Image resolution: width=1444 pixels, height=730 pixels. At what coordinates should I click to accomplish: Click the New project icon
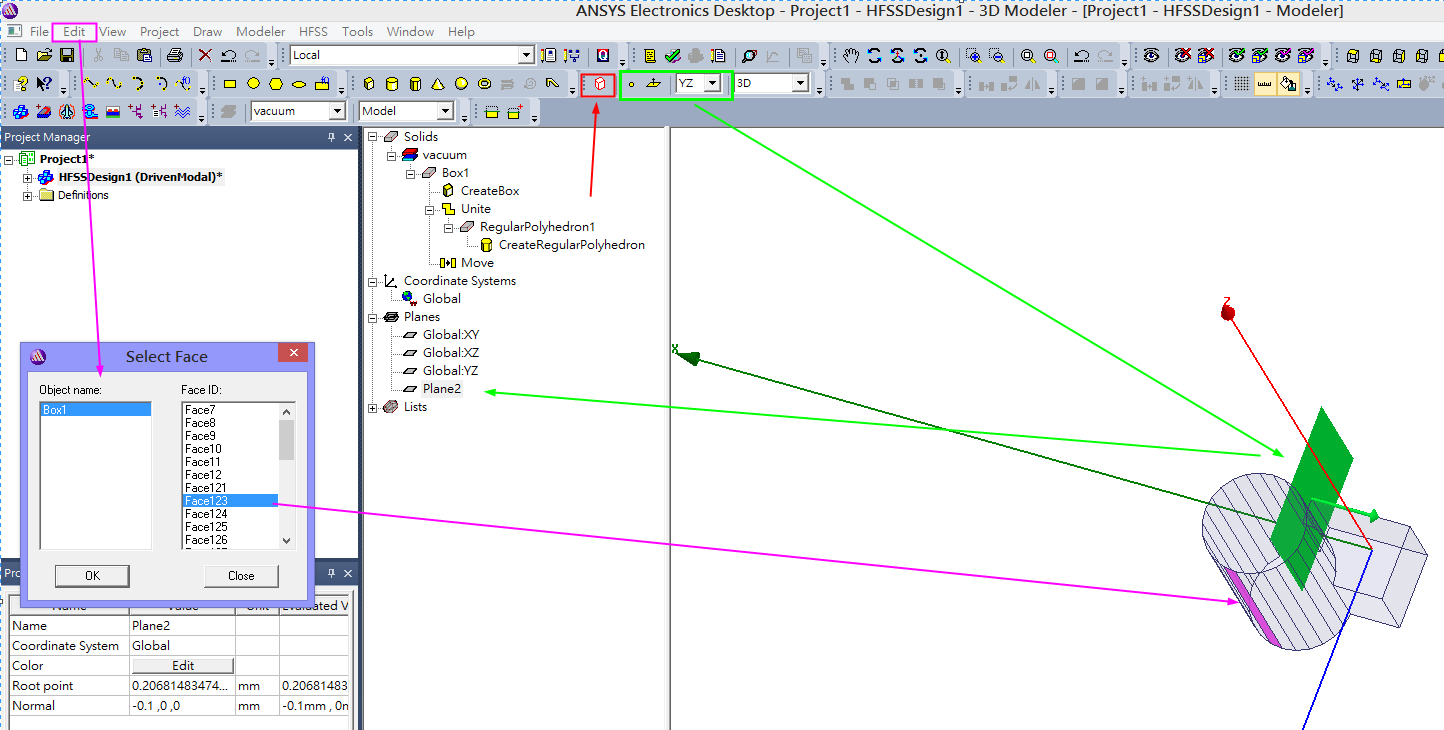click(21, 56)
